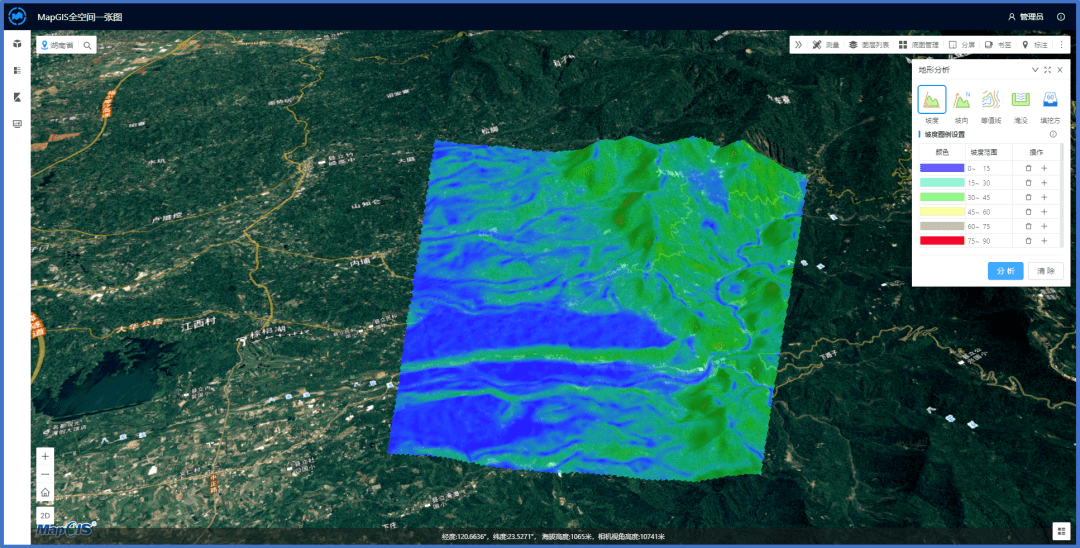
Task: Add a row after the 75~90 range
Action: (x=1044, y=241)
